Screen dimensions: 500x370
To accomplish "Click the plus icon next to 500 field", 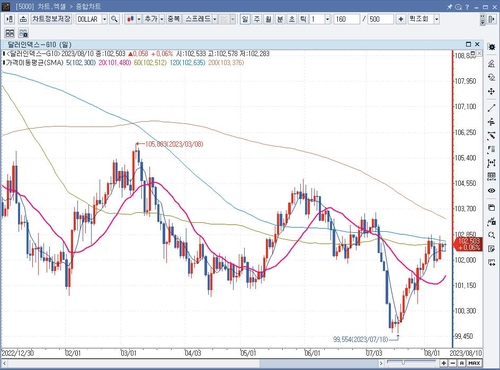I will 401,19.
